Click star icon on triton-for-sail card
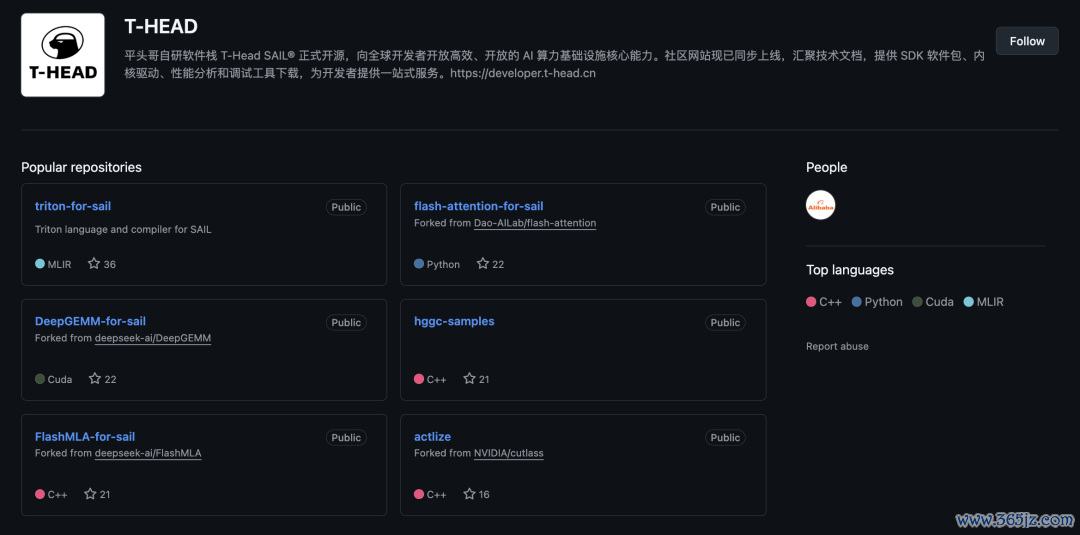 click(94, 264)
